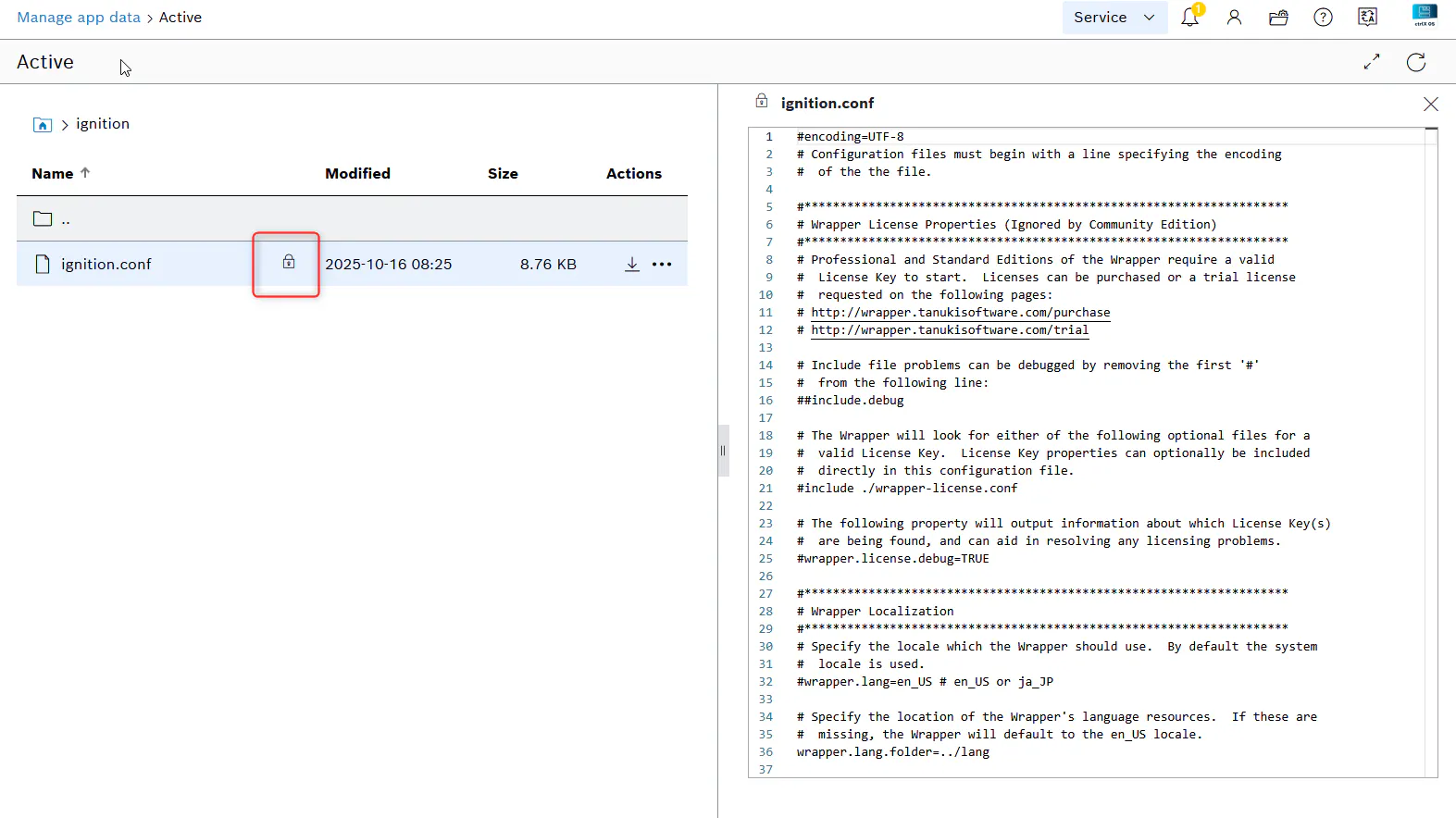
Task: Click the '# Wrapper Localization' comment line
Action: pos(875,612)
